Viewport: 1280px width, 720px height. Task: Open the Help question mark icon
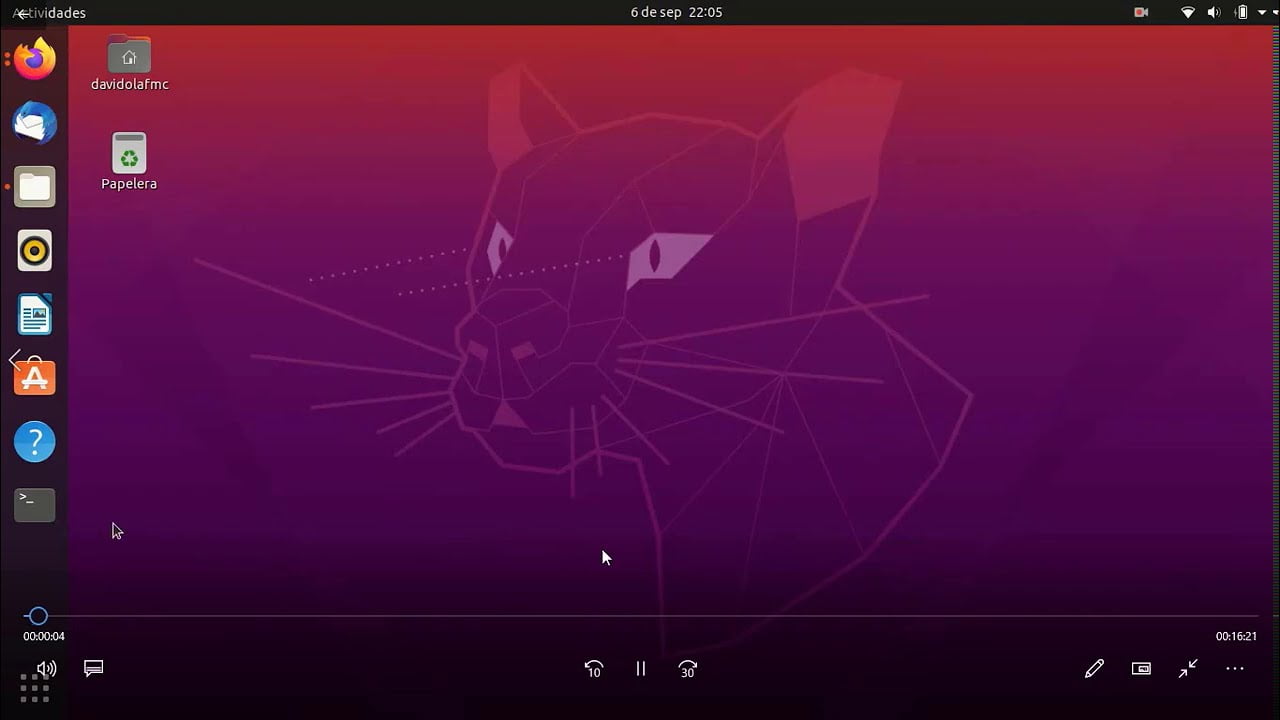35,441
